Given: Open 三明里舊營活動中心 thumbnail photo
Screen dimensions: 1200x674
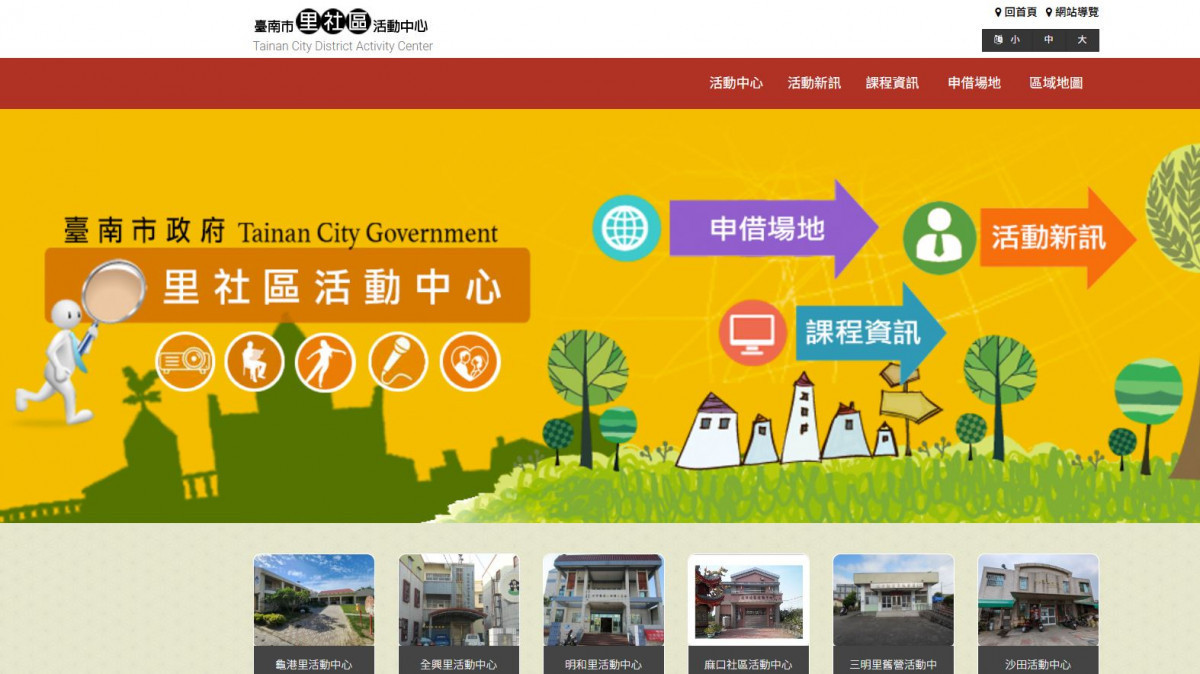Looking at the screenshot, I should point(893,600).
